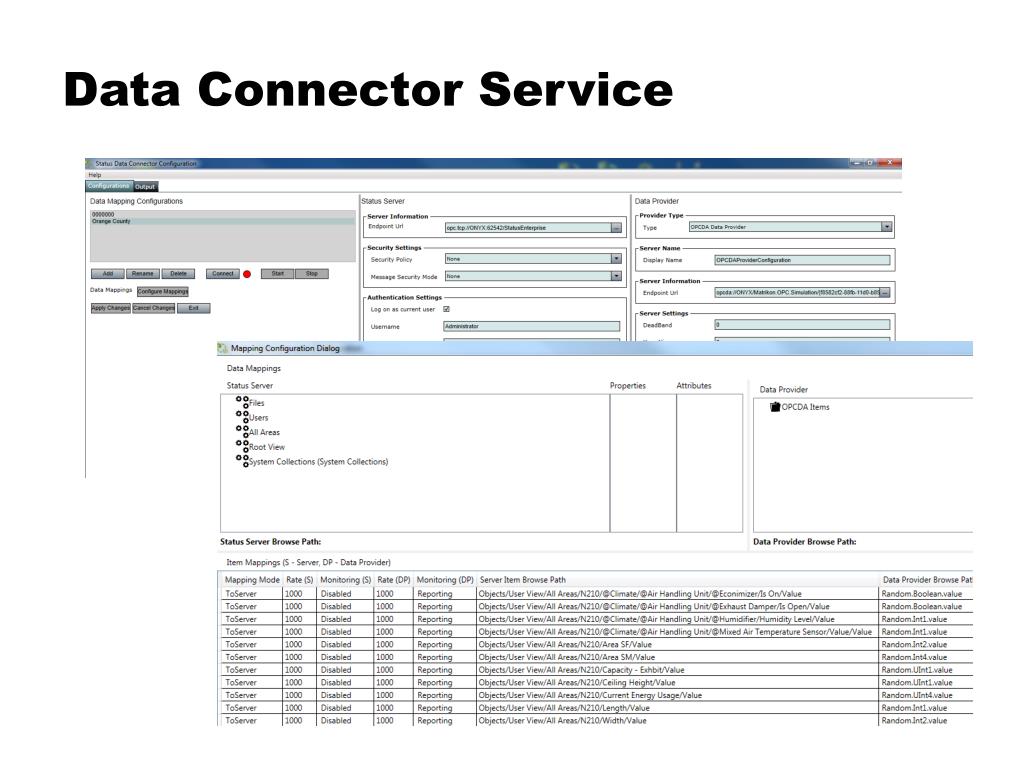
Task: Select the Current Energy Usage/Value row
Action: [x=596, y=695]
